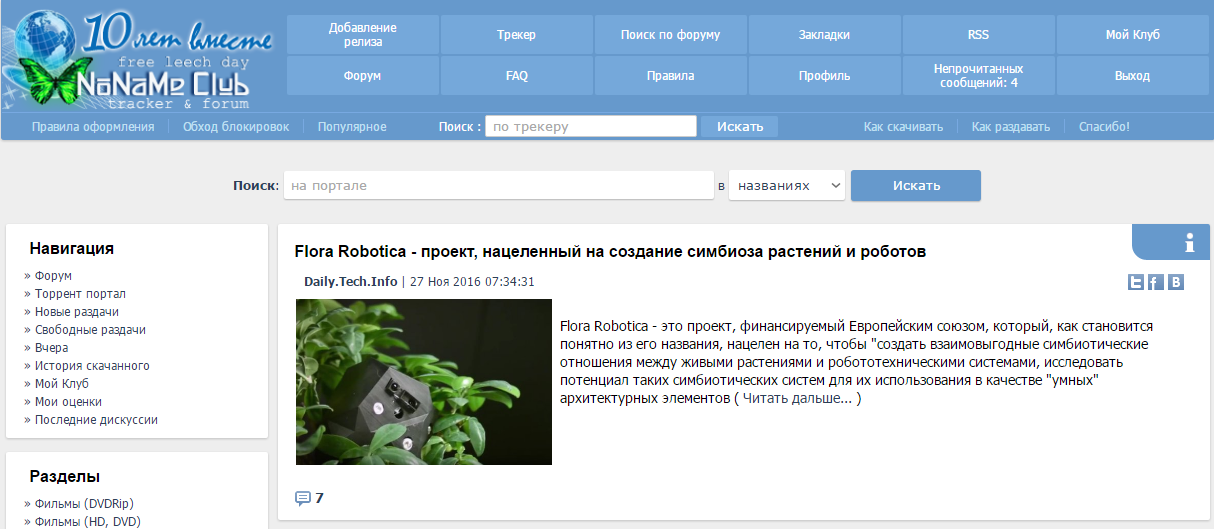This screenshot has width=1214, height=529.
Task: Open Форум in top menu
Action: [363, 76]
